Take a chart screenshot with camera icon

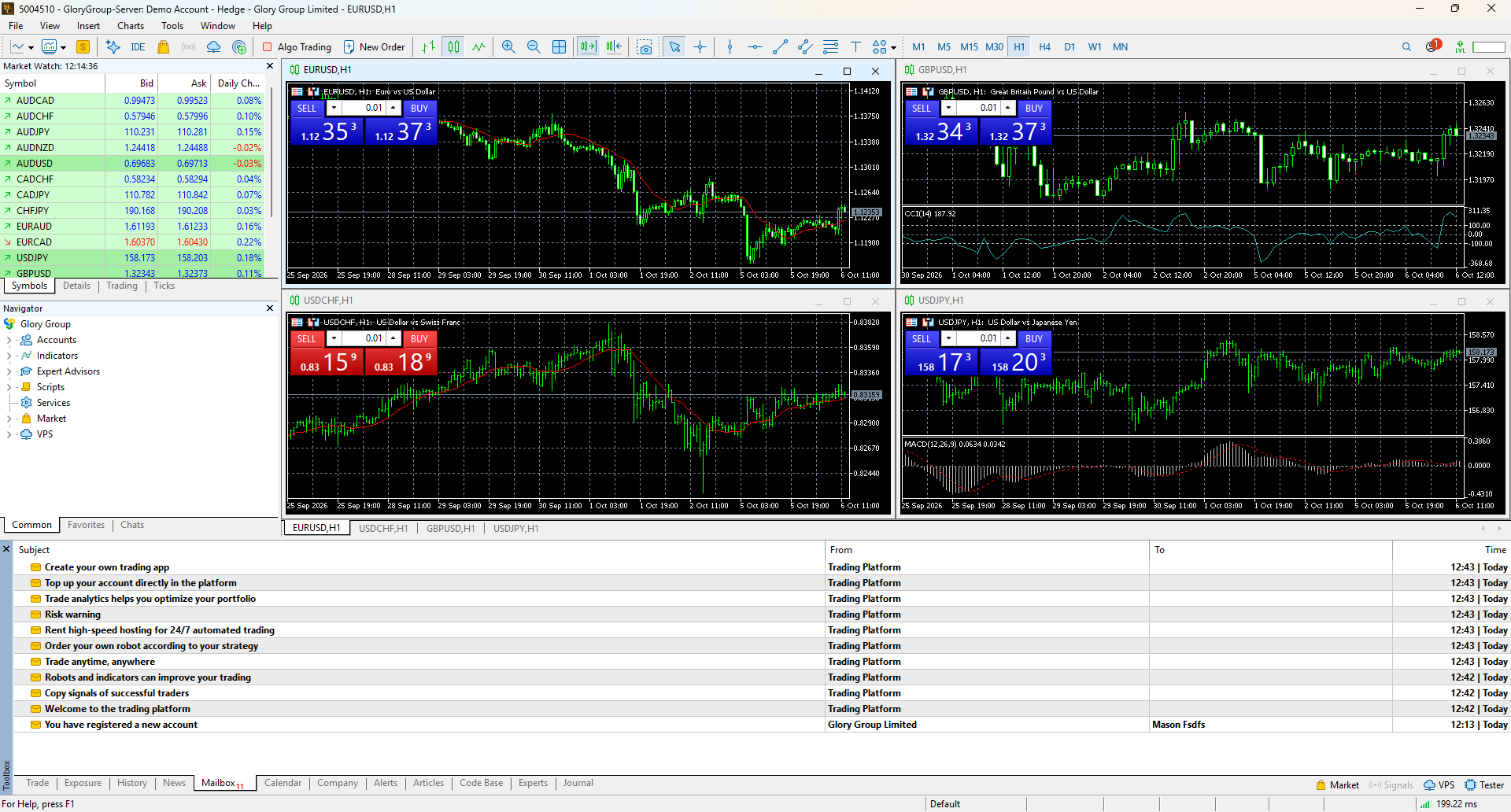tap(645, 47)
